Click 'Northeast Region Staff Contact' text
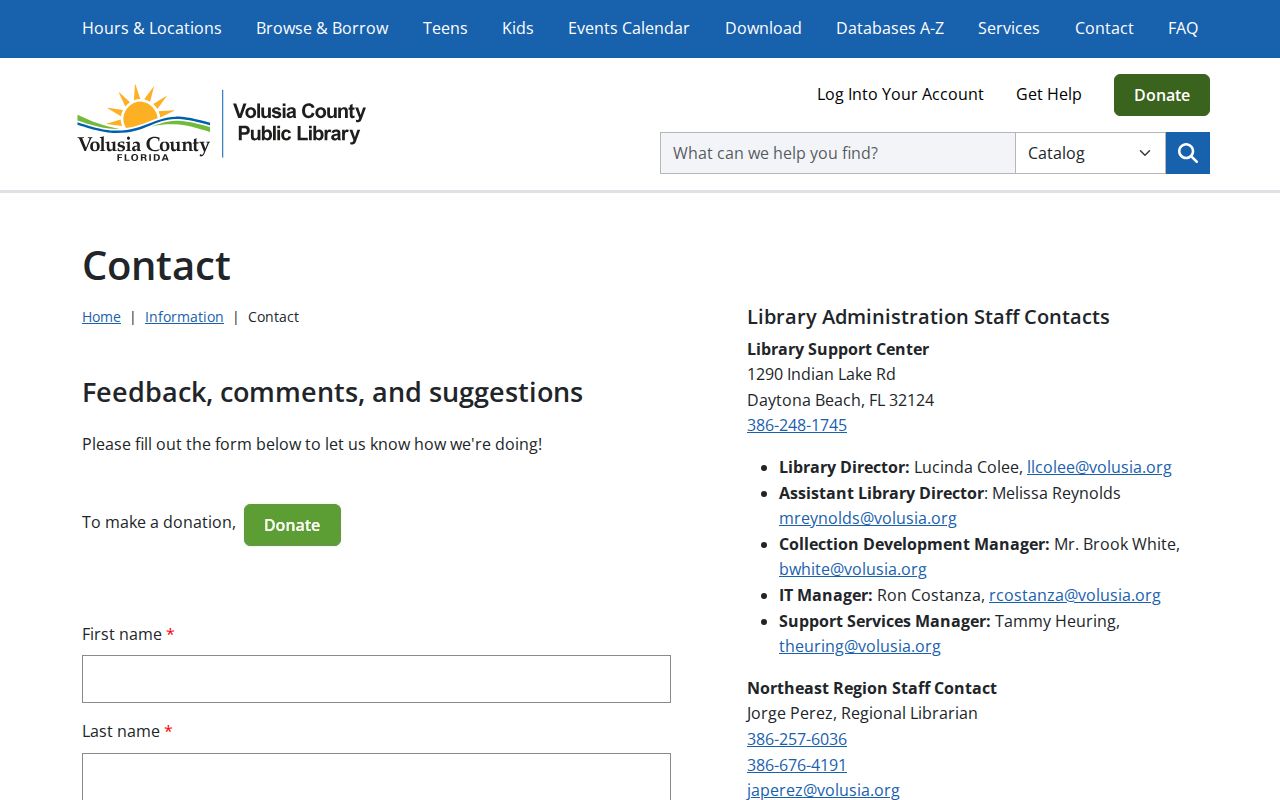Image resolution: width=1280 pixels, height=800 pixels. (x=872, y=688)
